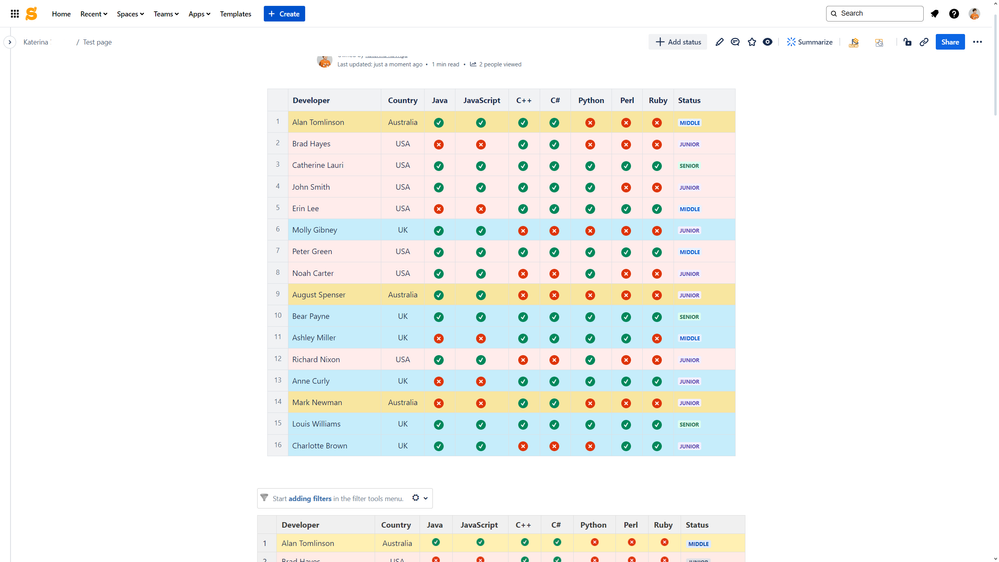The image size is (999, 562).
Task: Click Brad Hayes' JavaScript cross mark
Action: (481, 145)
